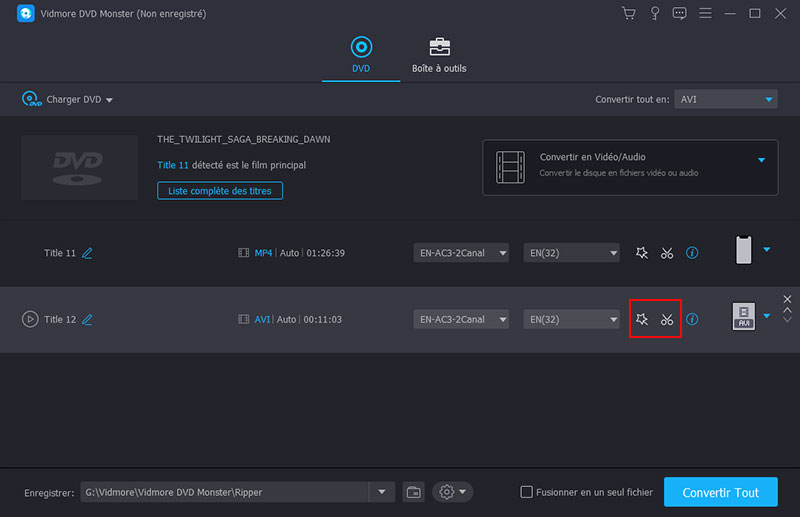Play the Title 12 preview
Viewport: 800px width, 517px height.
click(30, 319)
